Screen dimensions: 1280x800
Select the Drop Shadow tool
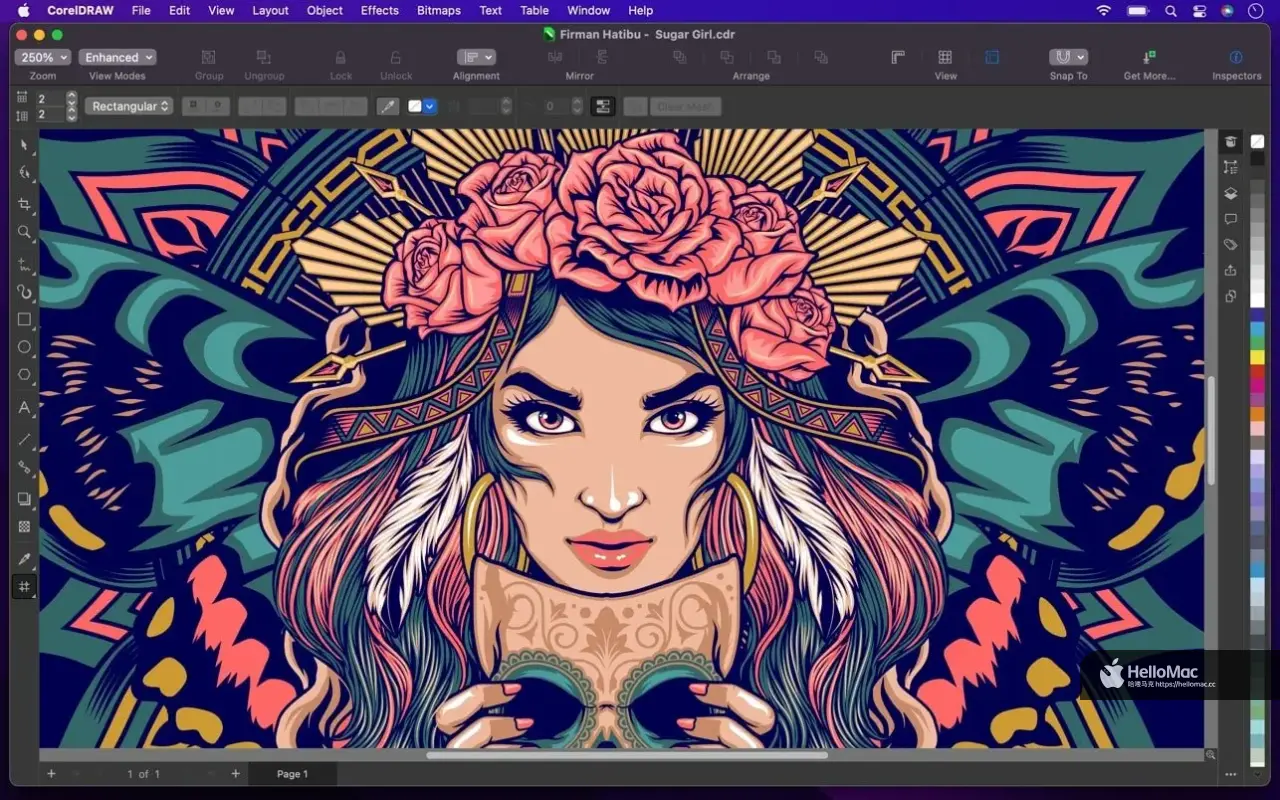[x=25, y=499]
